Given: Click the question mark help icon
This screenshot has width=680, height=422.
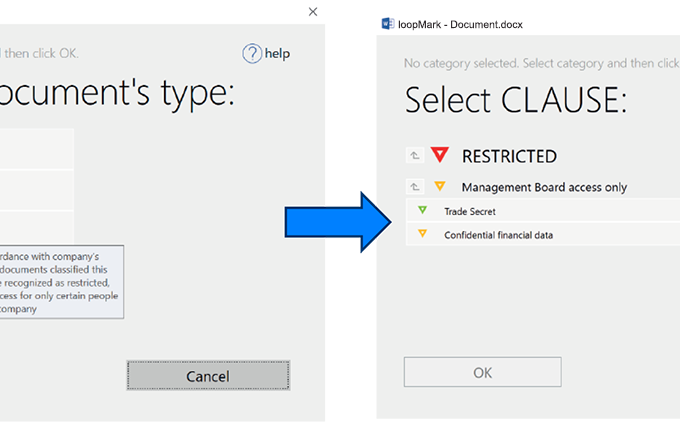Looking at the screenshot, I should (x=252, y=53).
